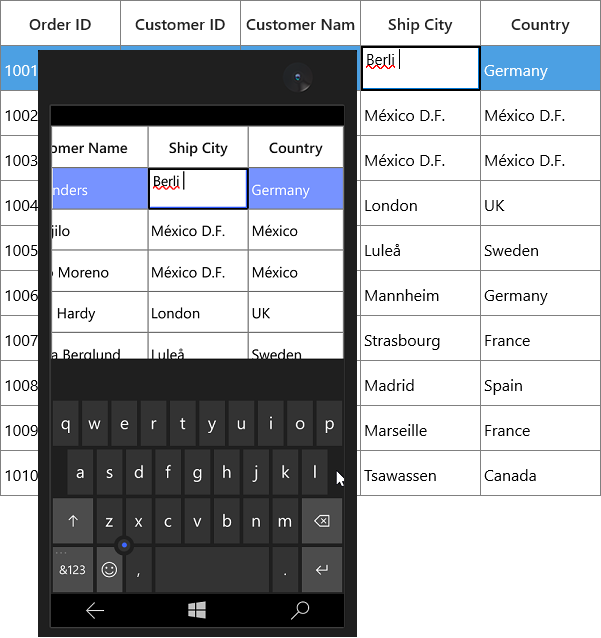
Task: Tap the 'k' key on keyboard
Action: tap(285, 472)
